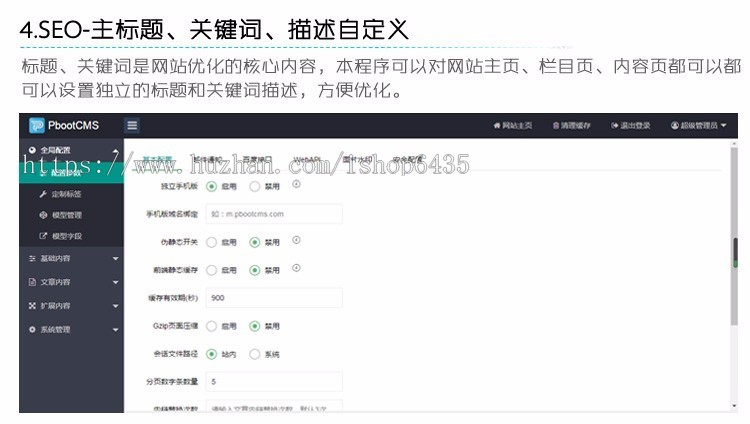Viewport: 750px width, 424px height.
Task: Disable 独立手机版 with the 禁用 radio
Action: [254, 186]
